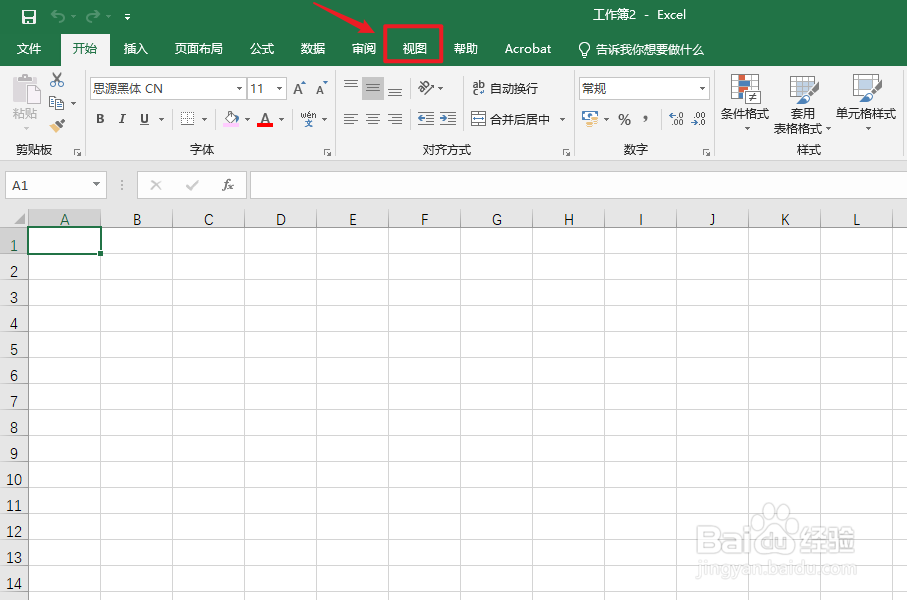Click 合并后居中 (Merge & Center)
Viewport: 907px width, 600px height.
point(512,119)
